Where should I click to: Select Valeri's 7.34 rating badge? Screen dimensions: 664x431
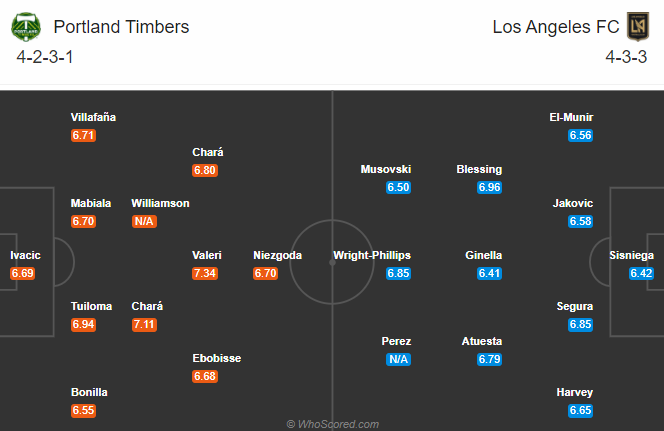205,274
